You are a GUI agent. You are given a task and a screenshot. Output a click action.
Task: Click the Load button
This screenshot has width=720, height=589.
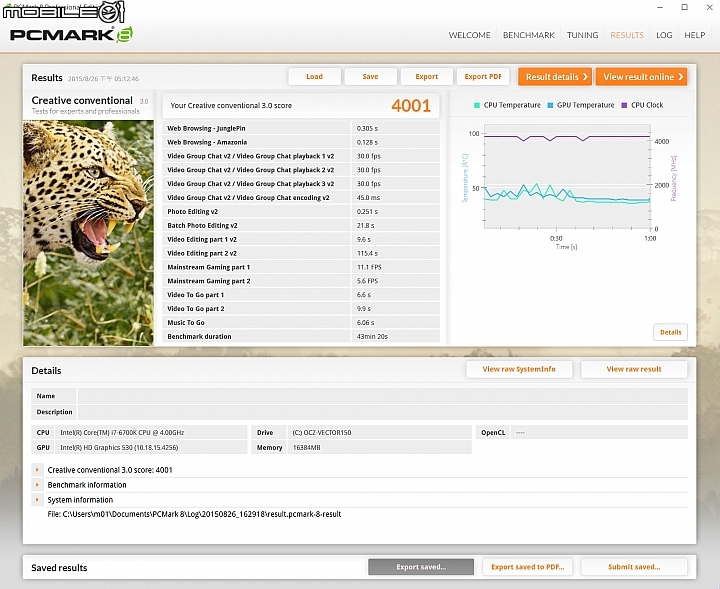315,77
